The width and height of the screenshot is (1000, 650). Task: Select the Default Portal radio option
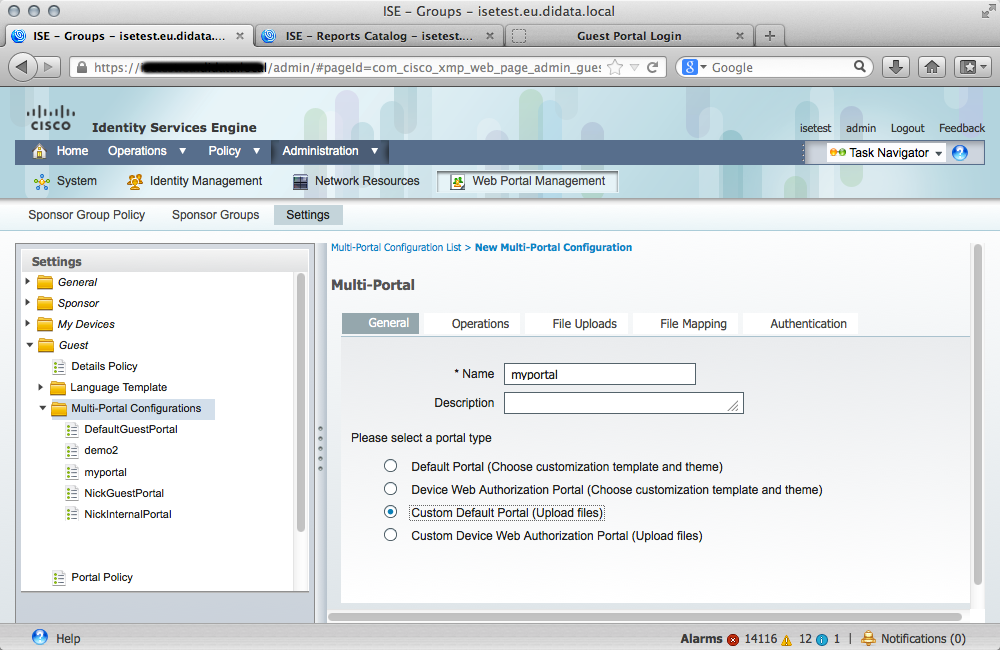click(x=390, y=466)
